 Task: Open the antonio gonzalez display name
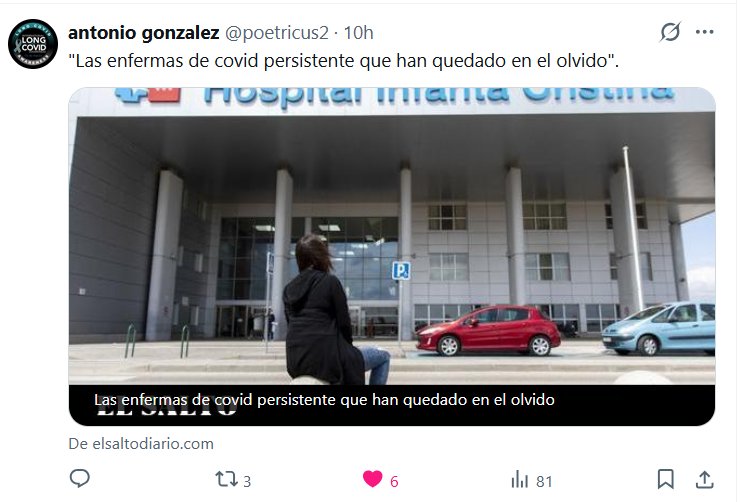point(143,33)
